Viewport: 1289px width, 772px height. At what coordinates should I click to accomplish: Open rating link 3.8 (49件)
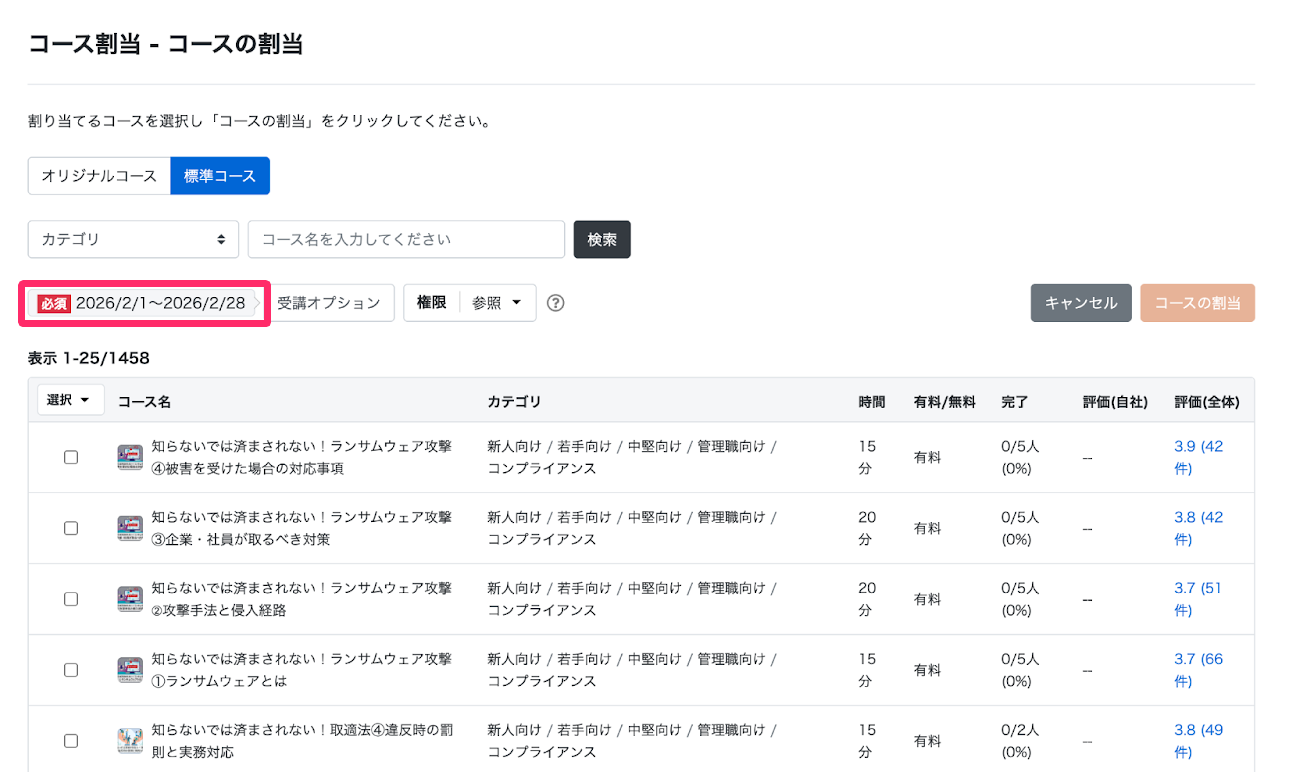coord(1199,741)
